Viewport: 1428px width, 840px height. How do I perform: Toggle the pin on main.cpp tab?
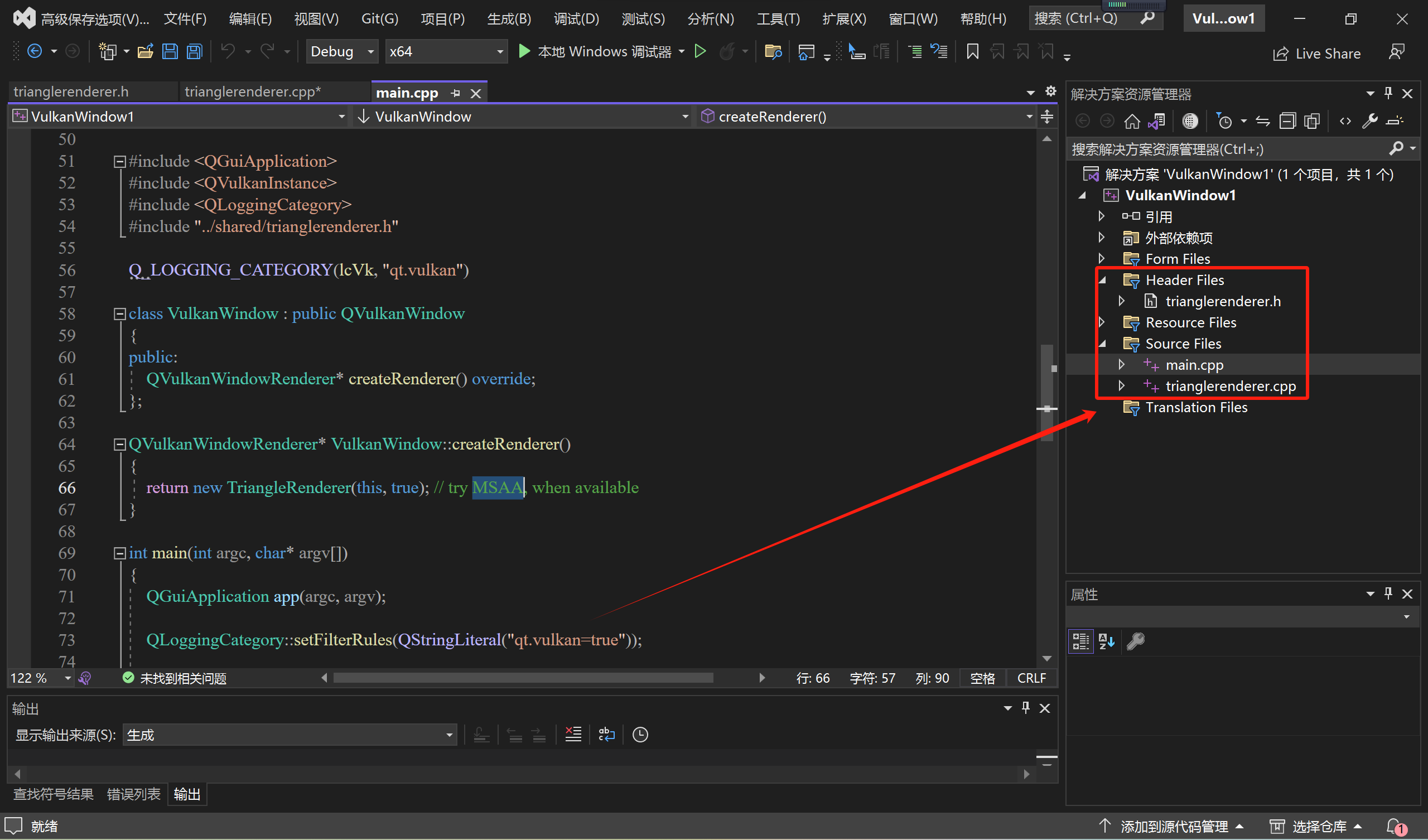pyautogui.click(x=456, y=94)
